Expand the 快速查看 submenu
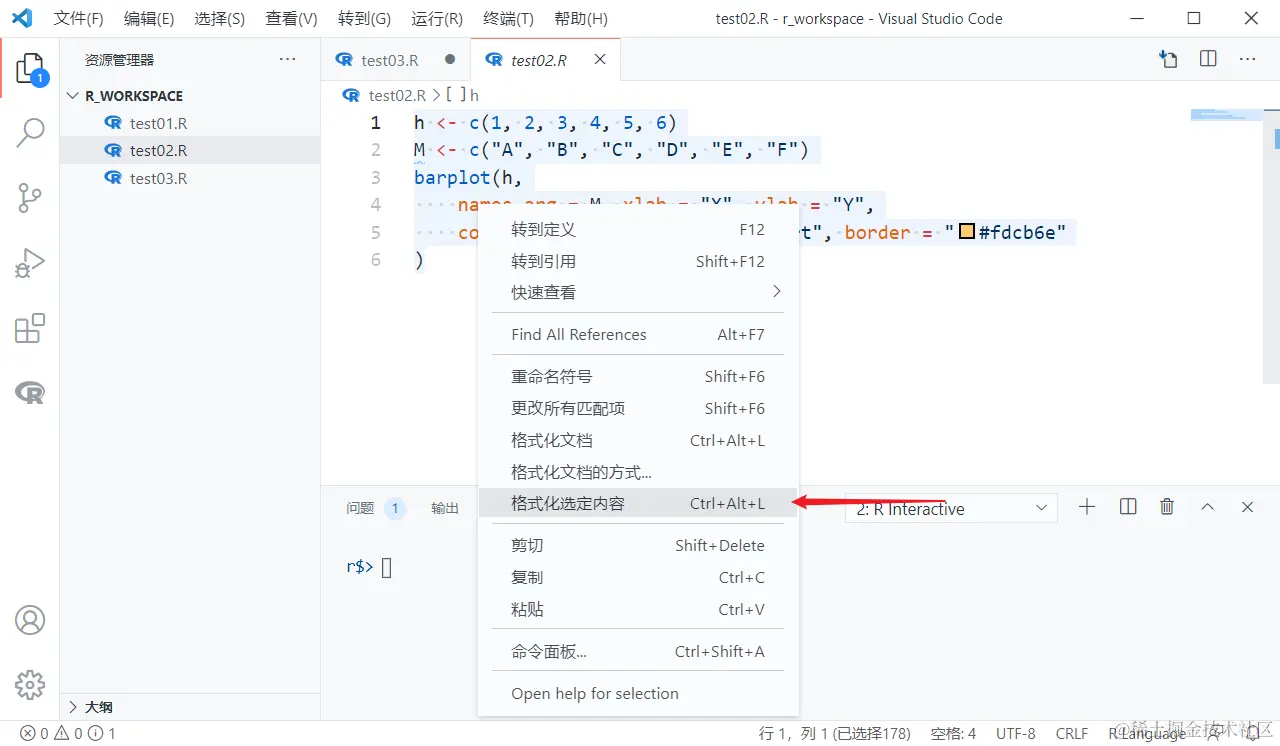The height and width of the screenshot is (746, 1280). (638, 292)
